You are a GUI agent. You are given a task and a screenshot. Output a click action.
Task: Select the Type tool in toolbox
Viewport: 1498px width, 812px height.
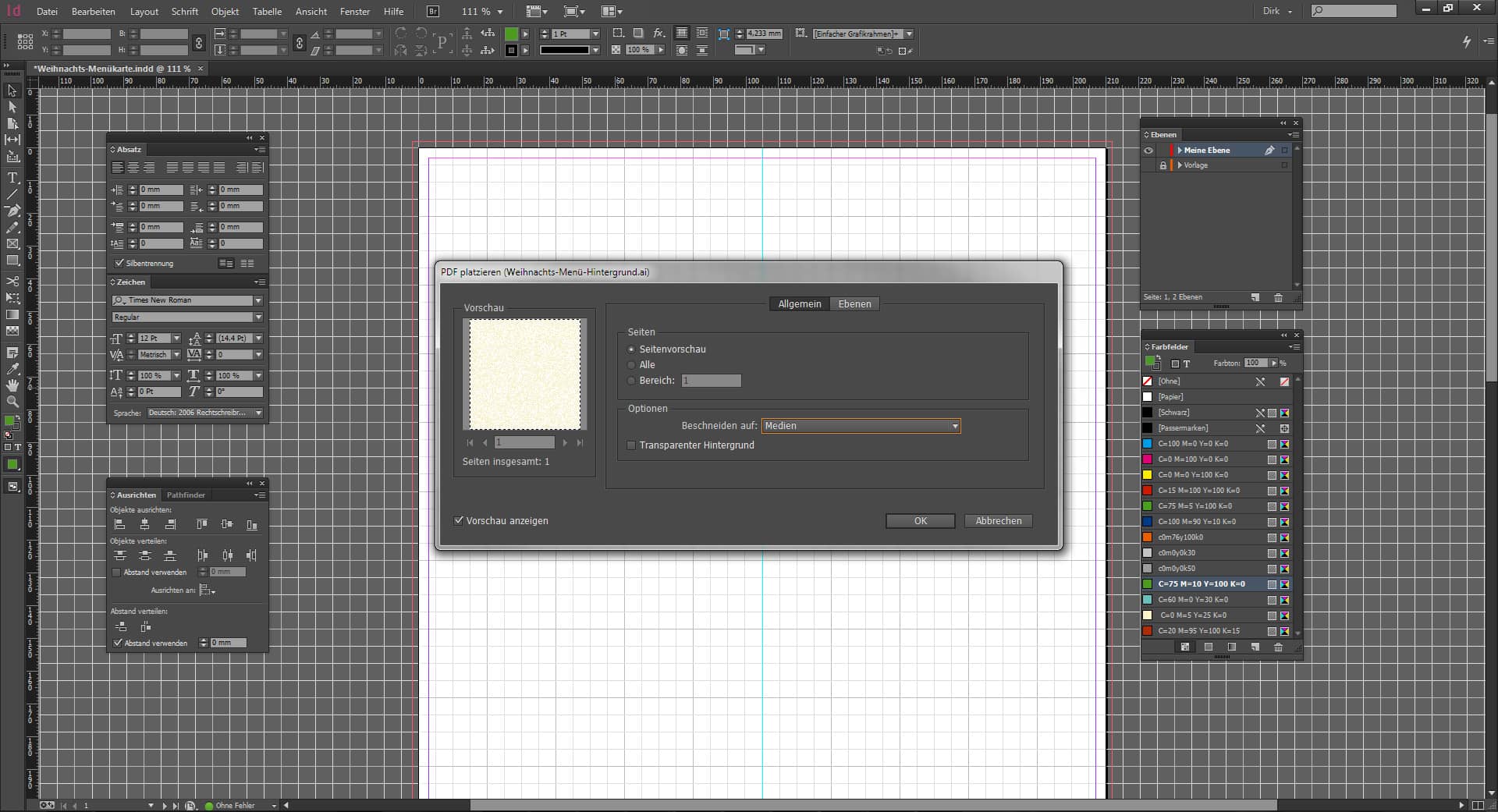[x=12, y=178]
